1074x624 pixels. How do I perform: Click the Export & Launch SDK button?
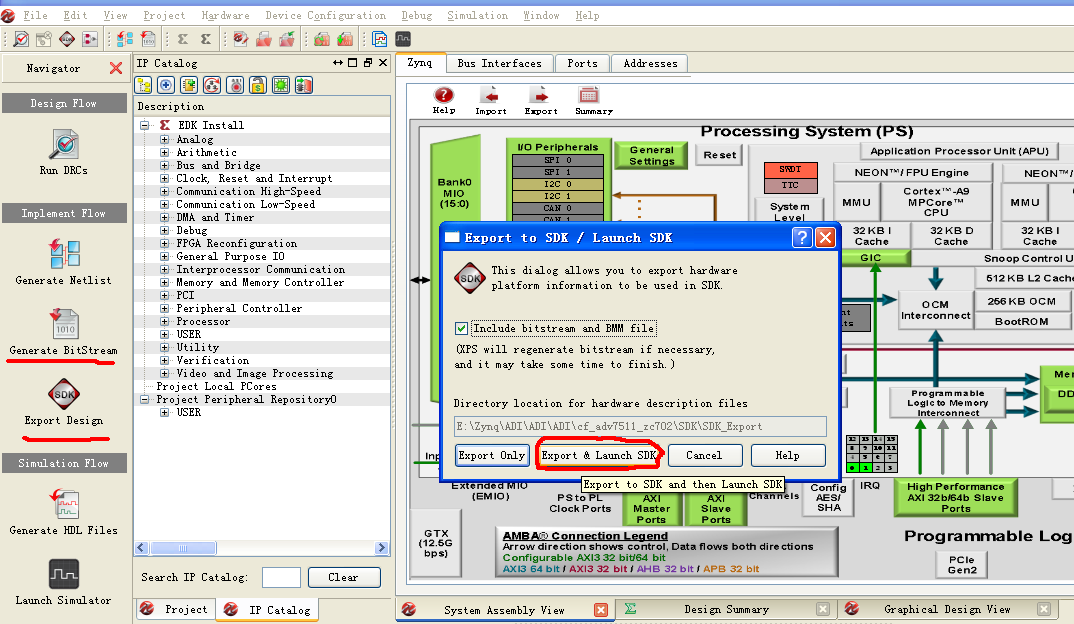pyautogui.click(x=599, y=455)
